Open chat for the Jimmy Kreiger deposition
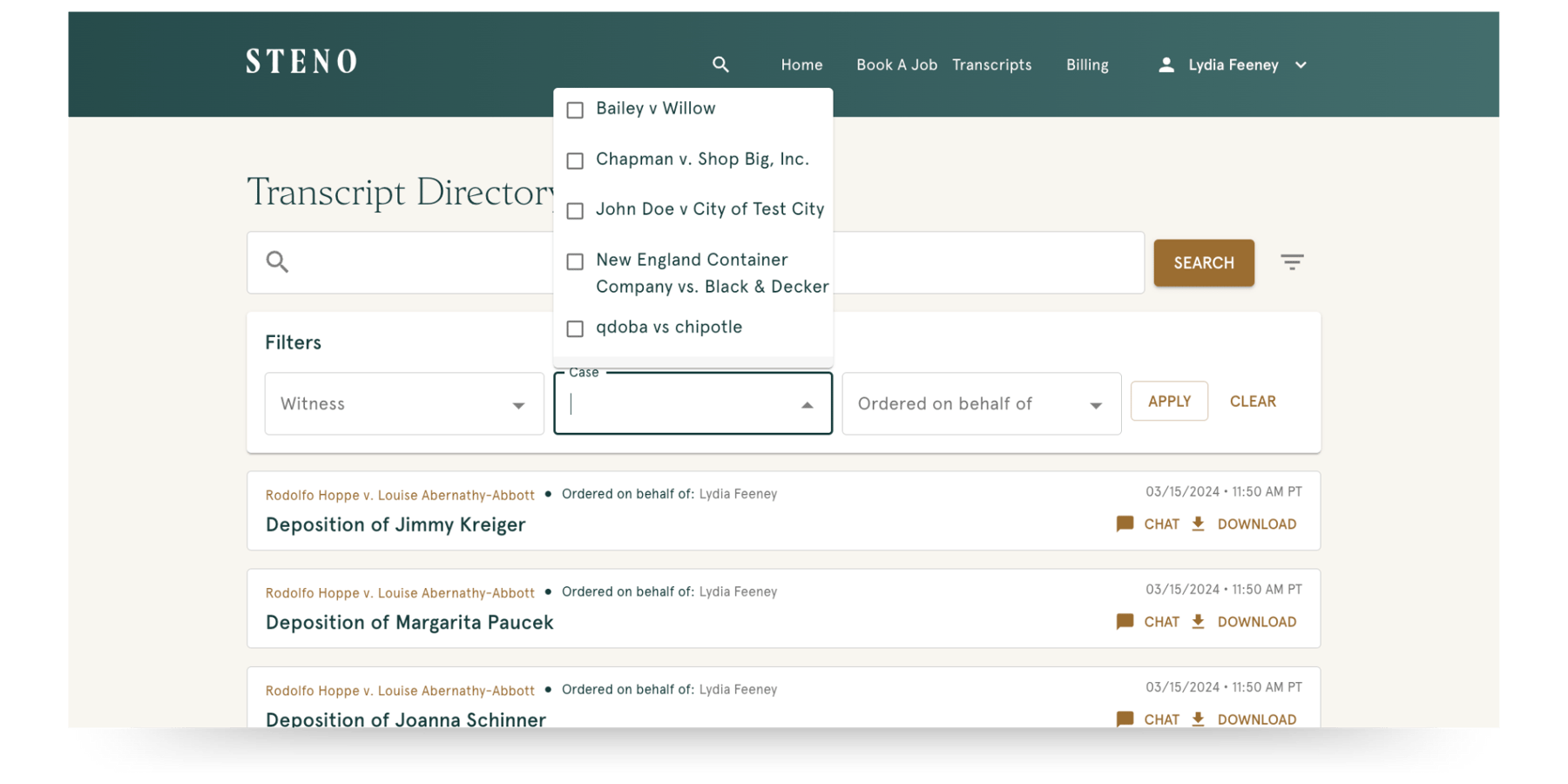 click(1148, 524)
